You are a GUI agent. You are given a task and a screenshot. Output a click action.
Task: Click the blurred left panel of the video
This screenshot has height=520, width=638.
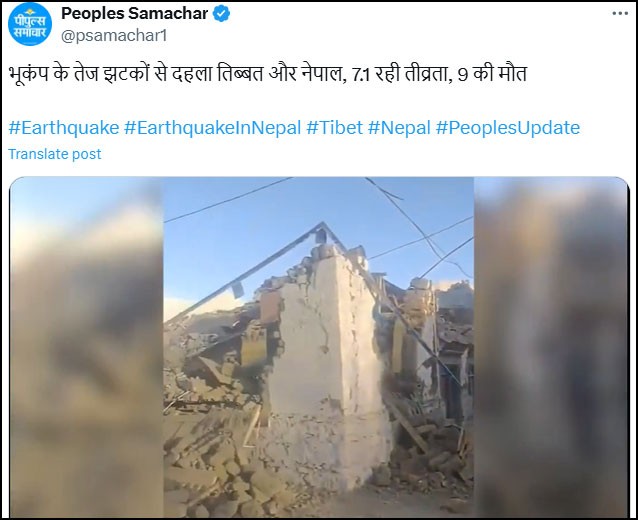click(86, 347)
